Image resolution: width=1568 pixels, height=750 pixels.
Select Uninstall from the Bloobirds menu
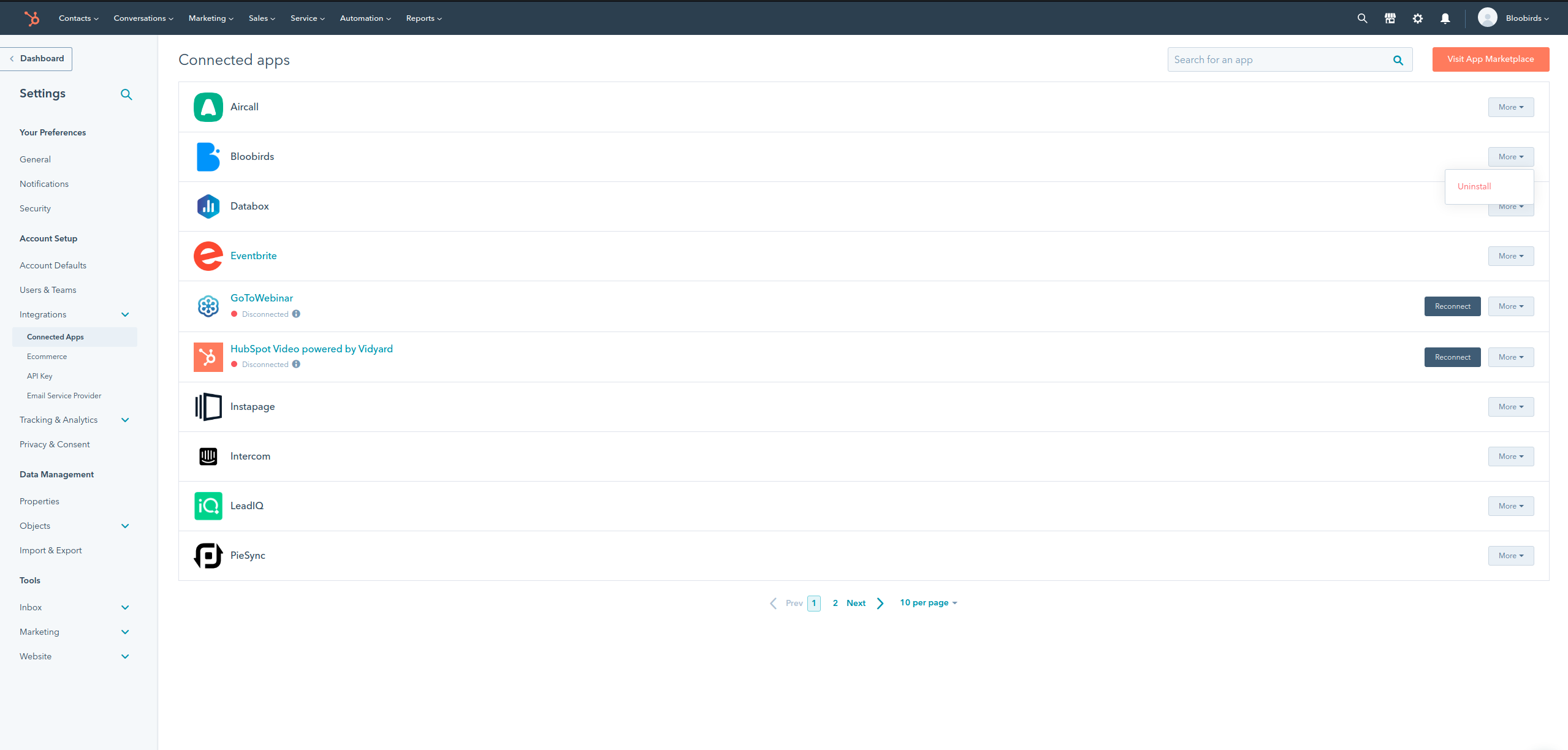[1474, 186]
